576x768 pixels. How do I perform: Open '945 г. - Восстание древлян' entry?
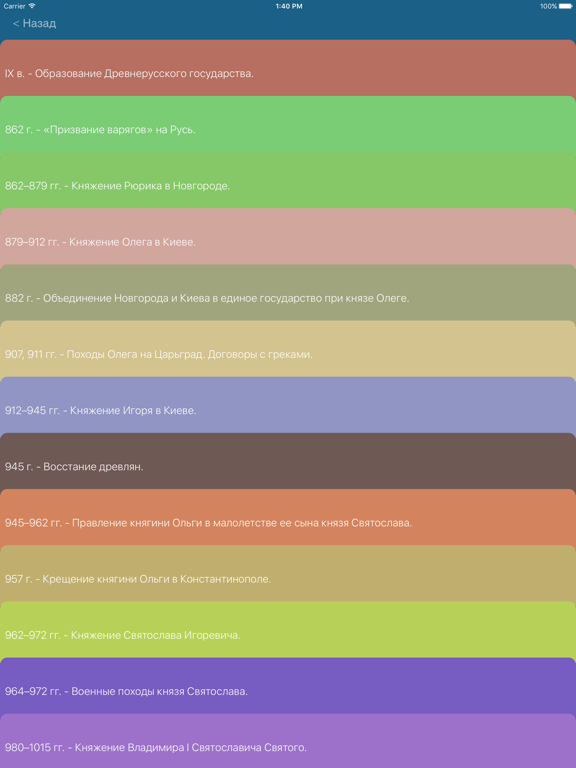288,461
